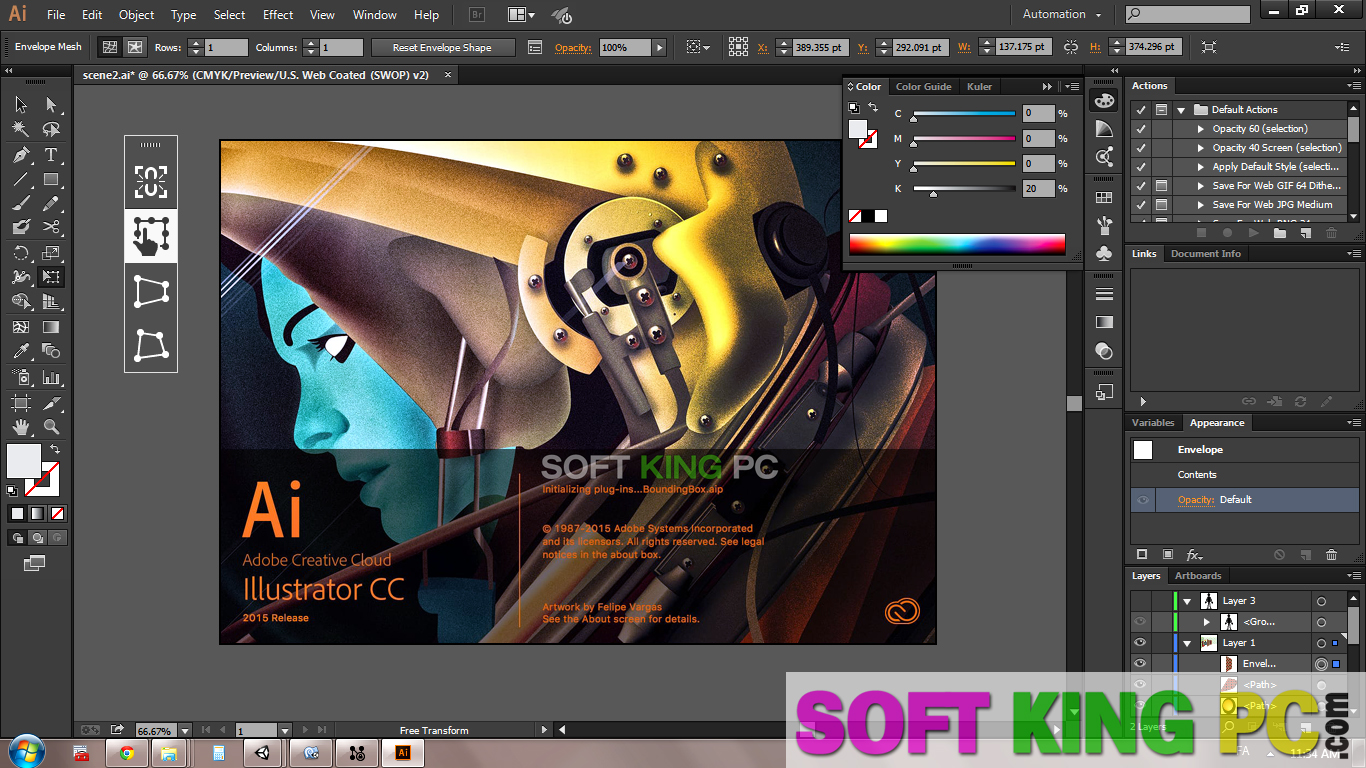Switch to the Artboards tab
Viewport: 1366px width, 768px height.
1198,576
